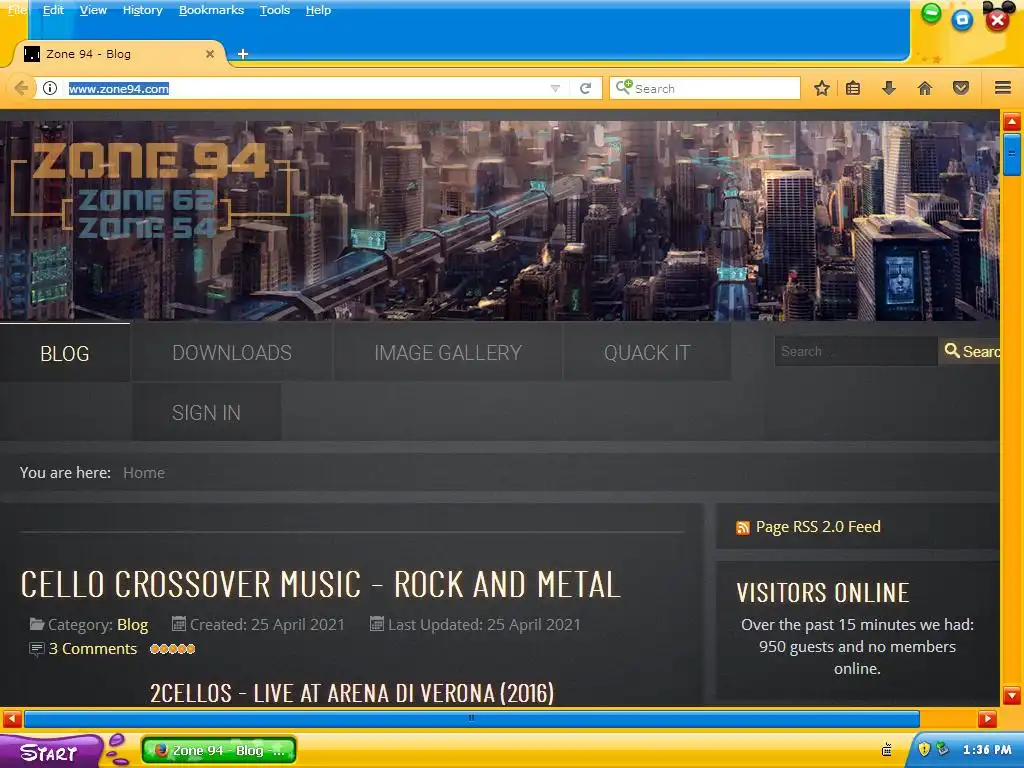Open the Blog category link
This screenshot has width=1024, height=768.
[x=133, y=625]
